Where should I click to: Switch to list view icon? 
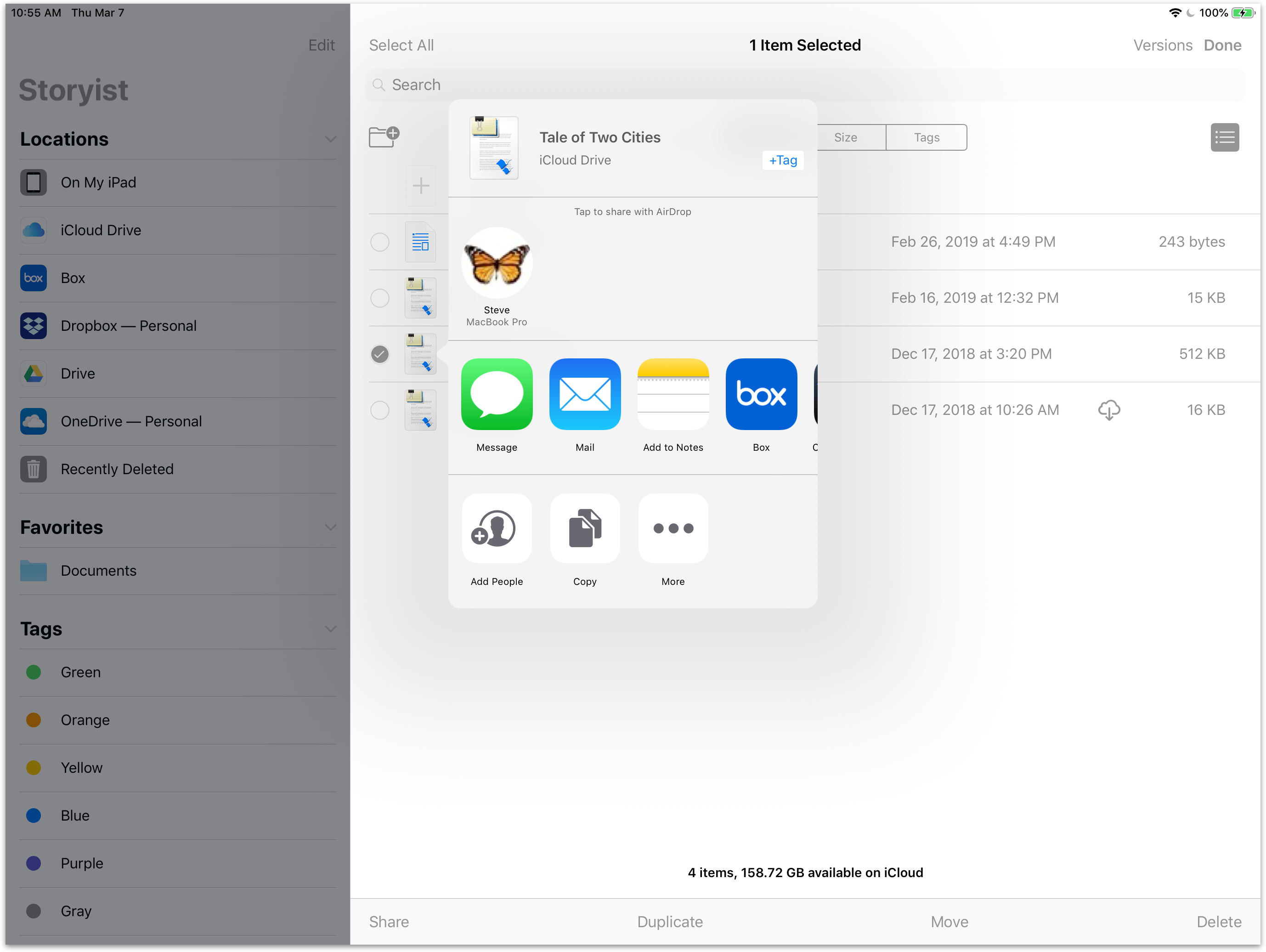point(1224,137)
